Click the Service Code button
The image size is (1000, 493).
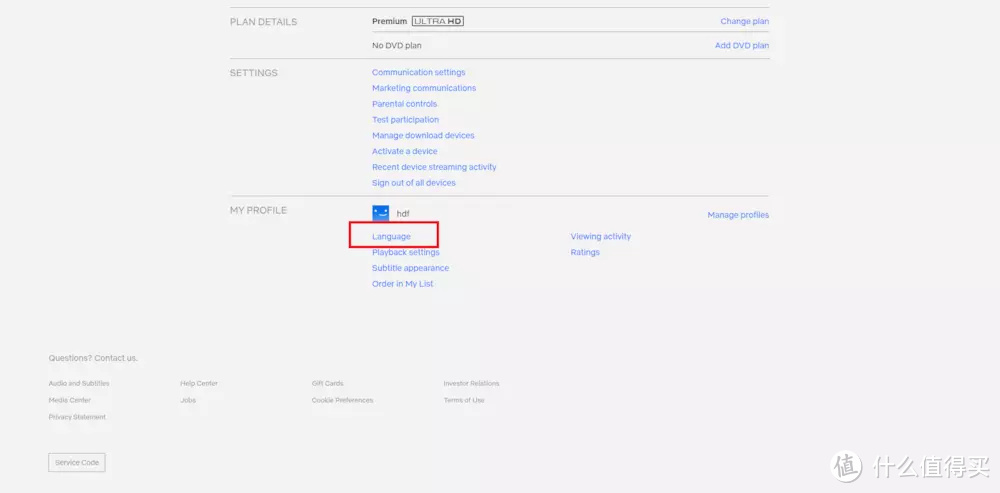point(77,462)
